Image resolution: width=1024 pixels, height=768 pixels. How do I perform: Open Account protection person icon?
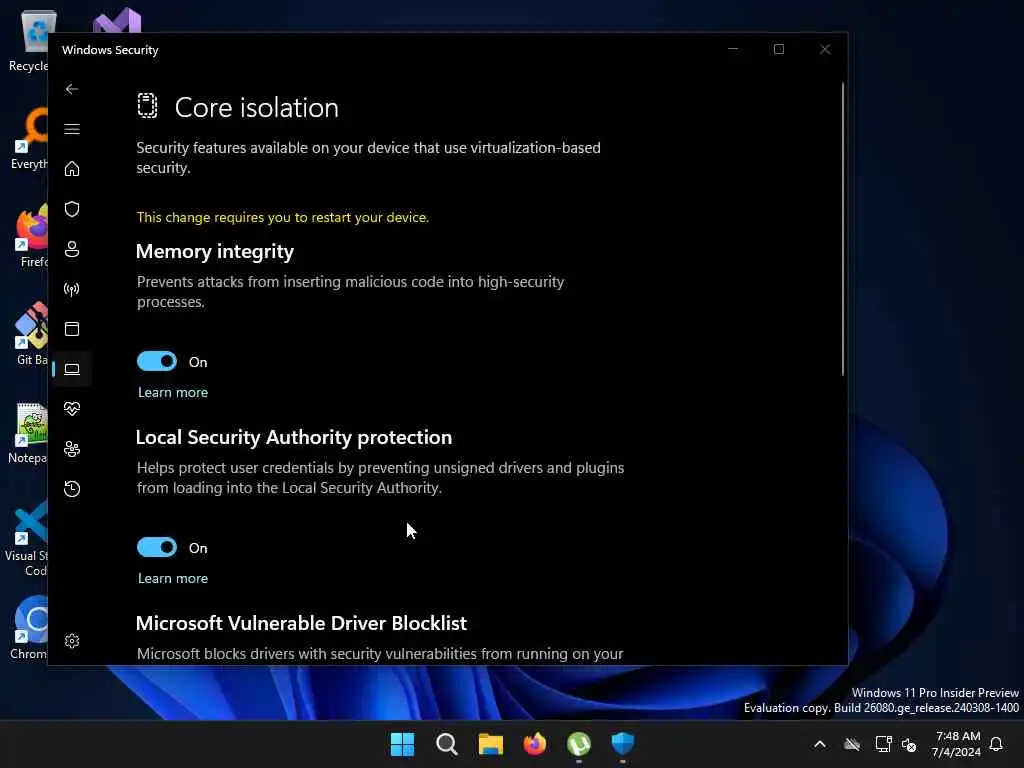pos(72,249)
